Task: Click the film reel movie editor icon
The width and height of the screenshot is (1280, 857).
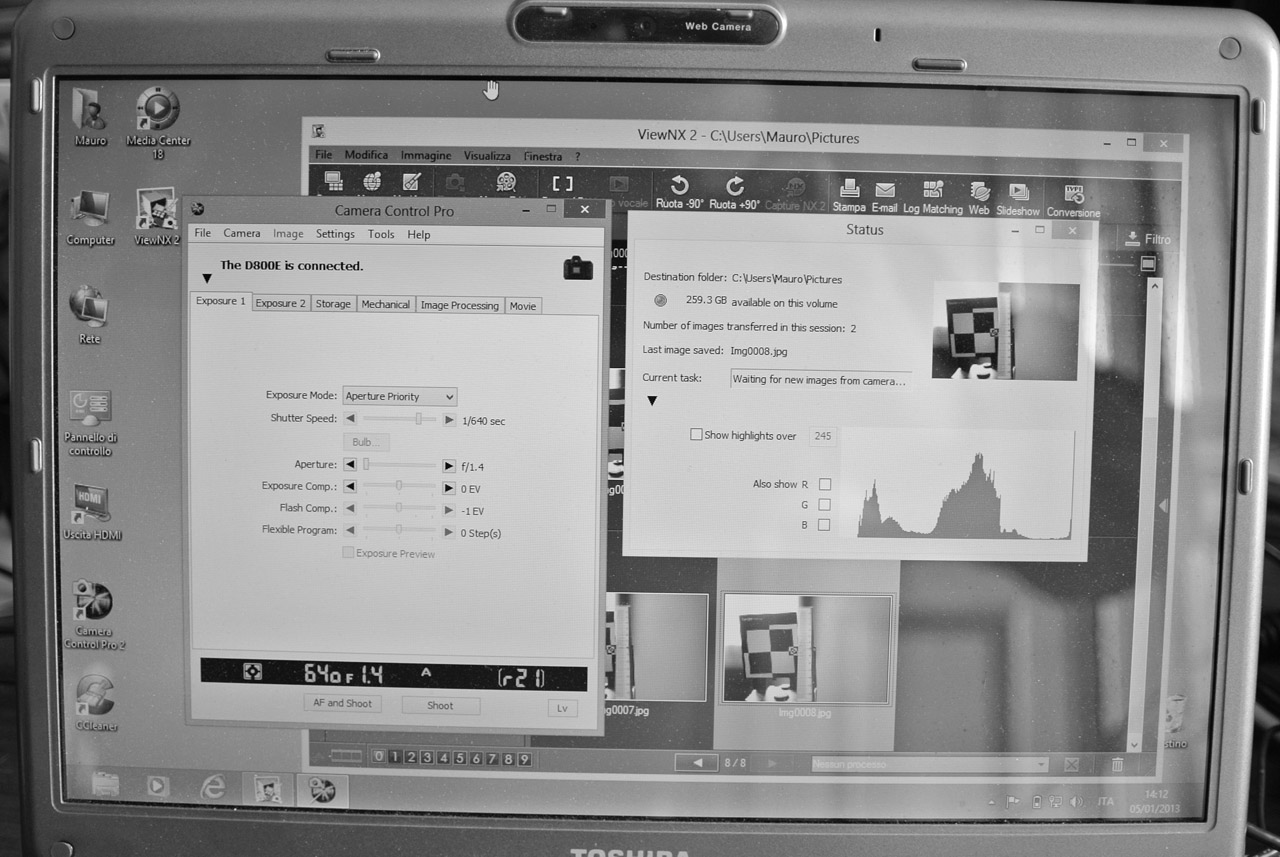Action: coord(507,183)
